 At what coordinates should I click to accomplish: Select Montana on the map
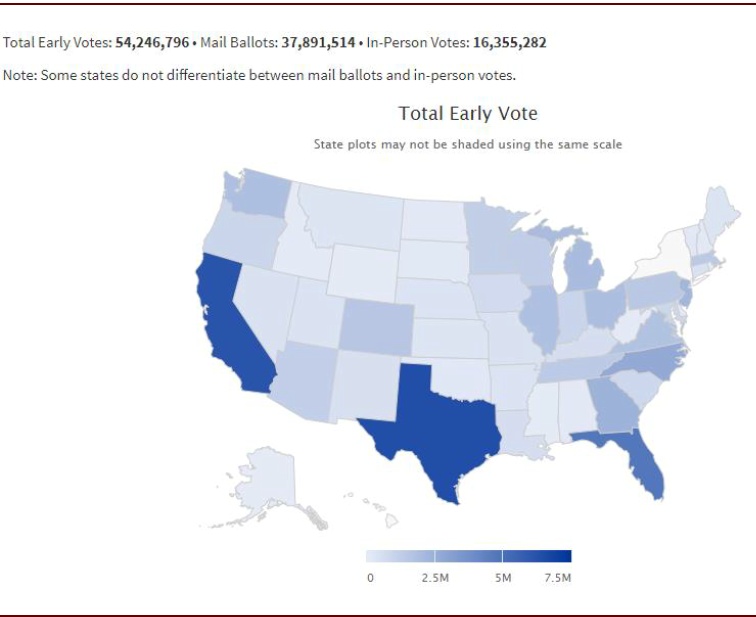[x=350, y=215]
